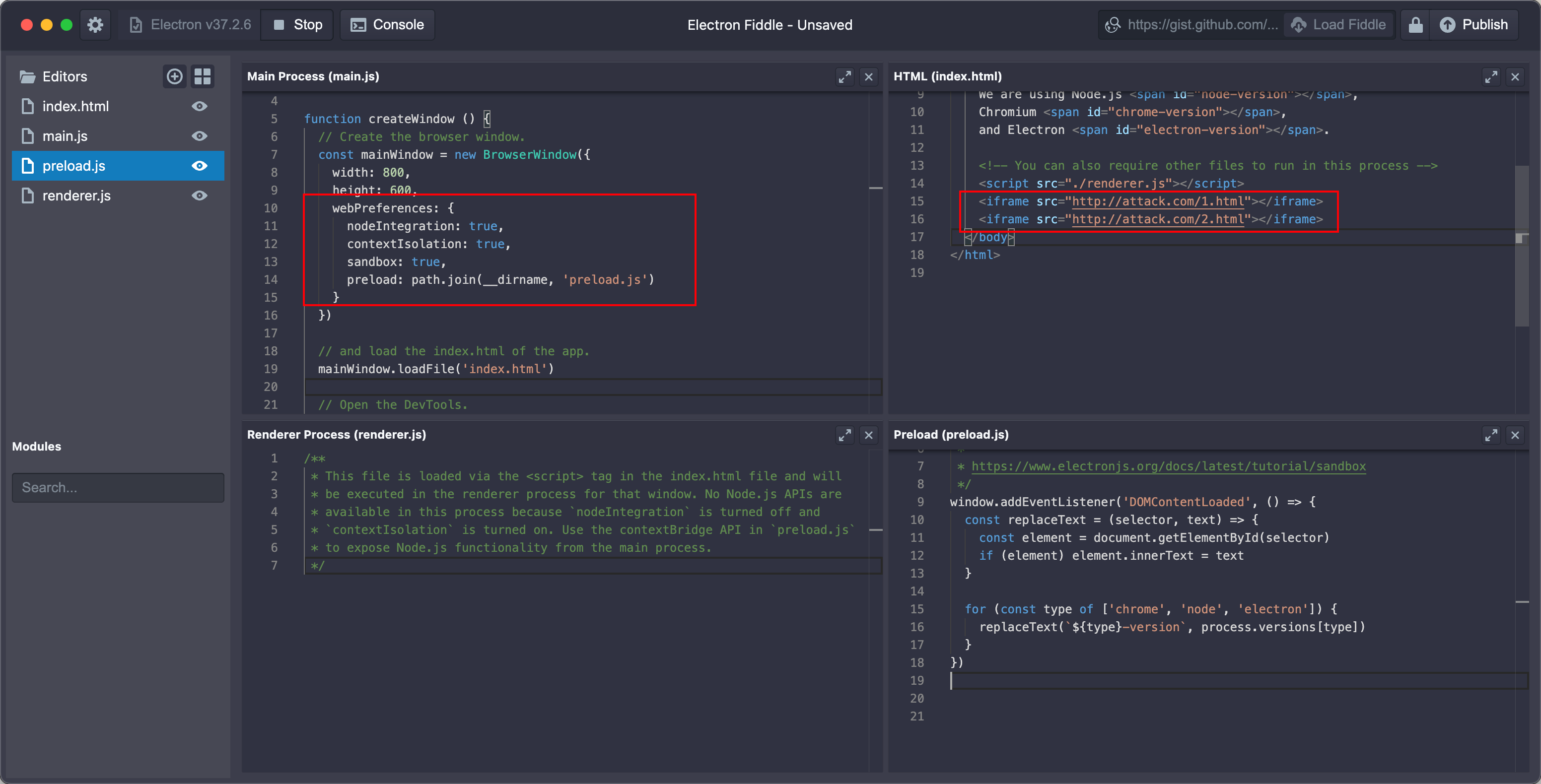Click mainWindow.loadFile('index.html') line

point(435,369)
